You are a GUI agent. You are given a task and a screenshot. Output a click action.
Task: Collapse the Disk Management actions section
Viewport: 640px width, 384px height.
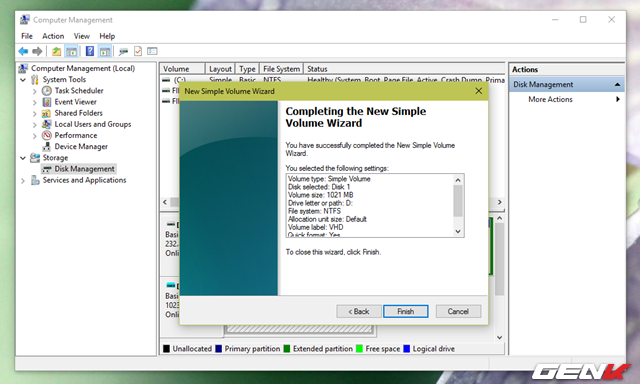coord(617,84)
